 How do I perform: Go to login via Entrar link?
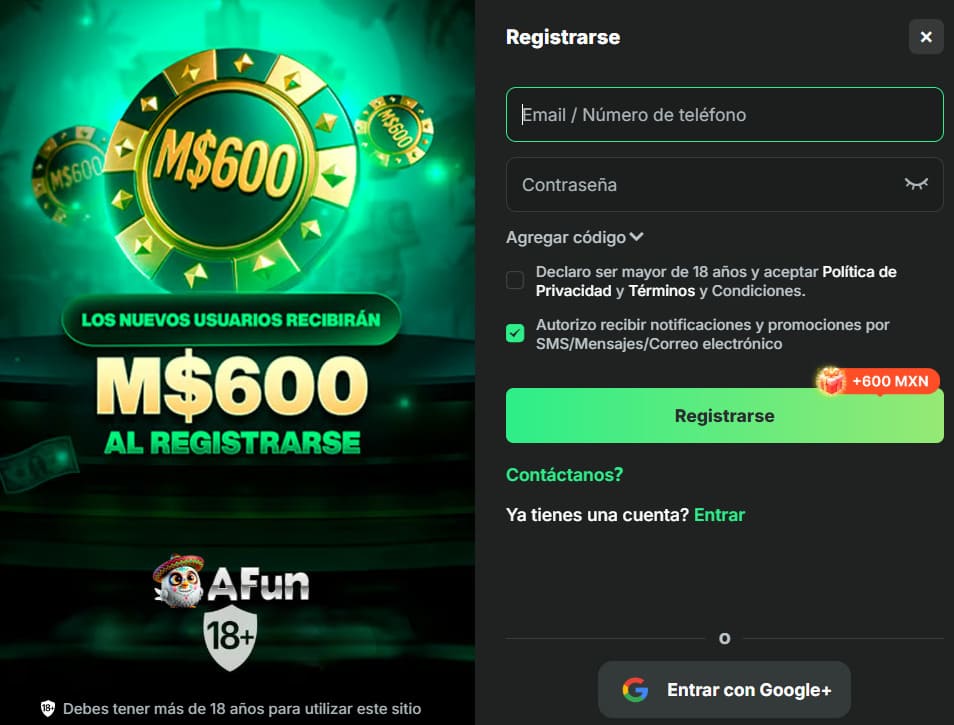click(719, 515)
